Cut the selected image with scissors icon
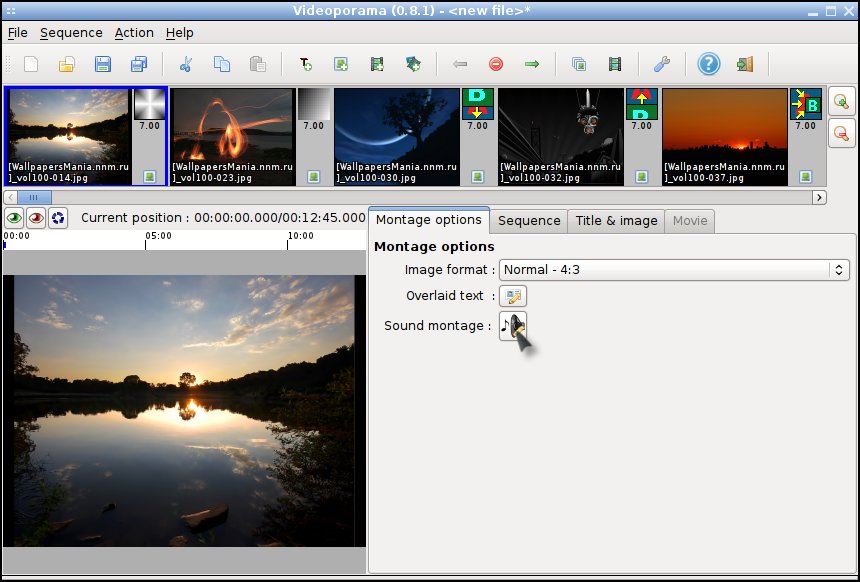860x582 pixels. [186, 64]
